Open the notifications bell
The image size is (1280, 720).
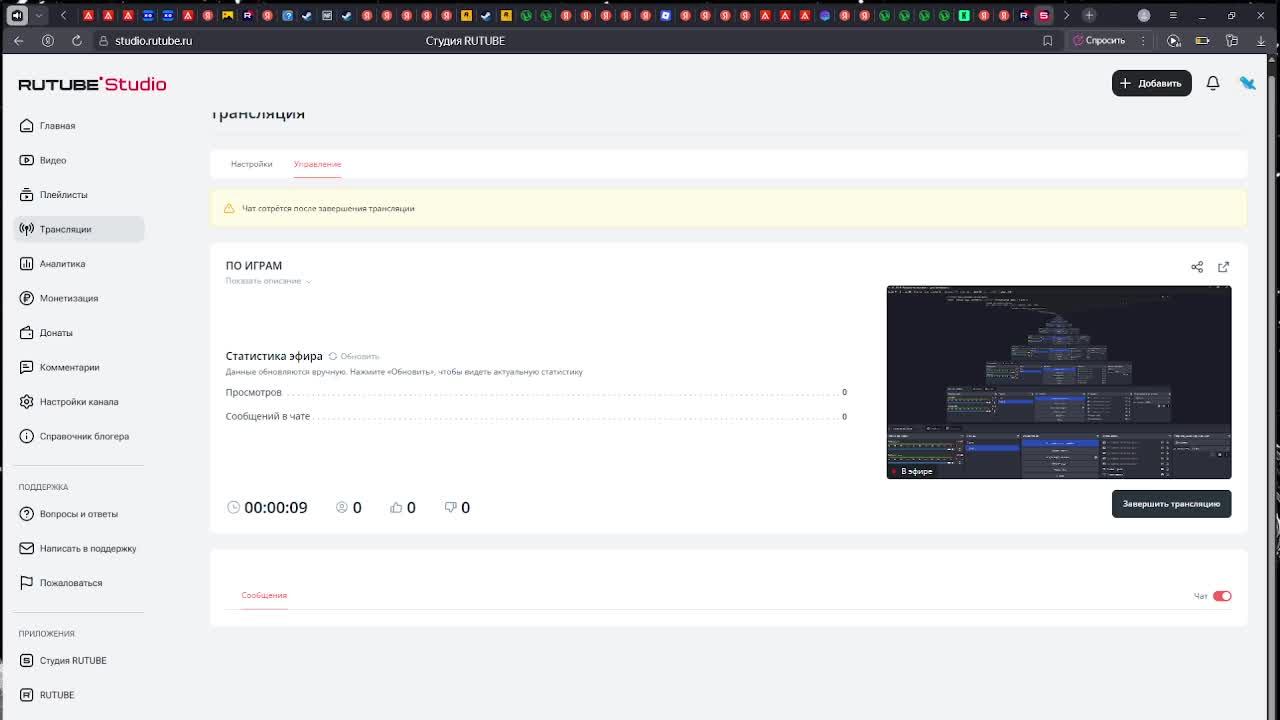[x=1212, y=83]
